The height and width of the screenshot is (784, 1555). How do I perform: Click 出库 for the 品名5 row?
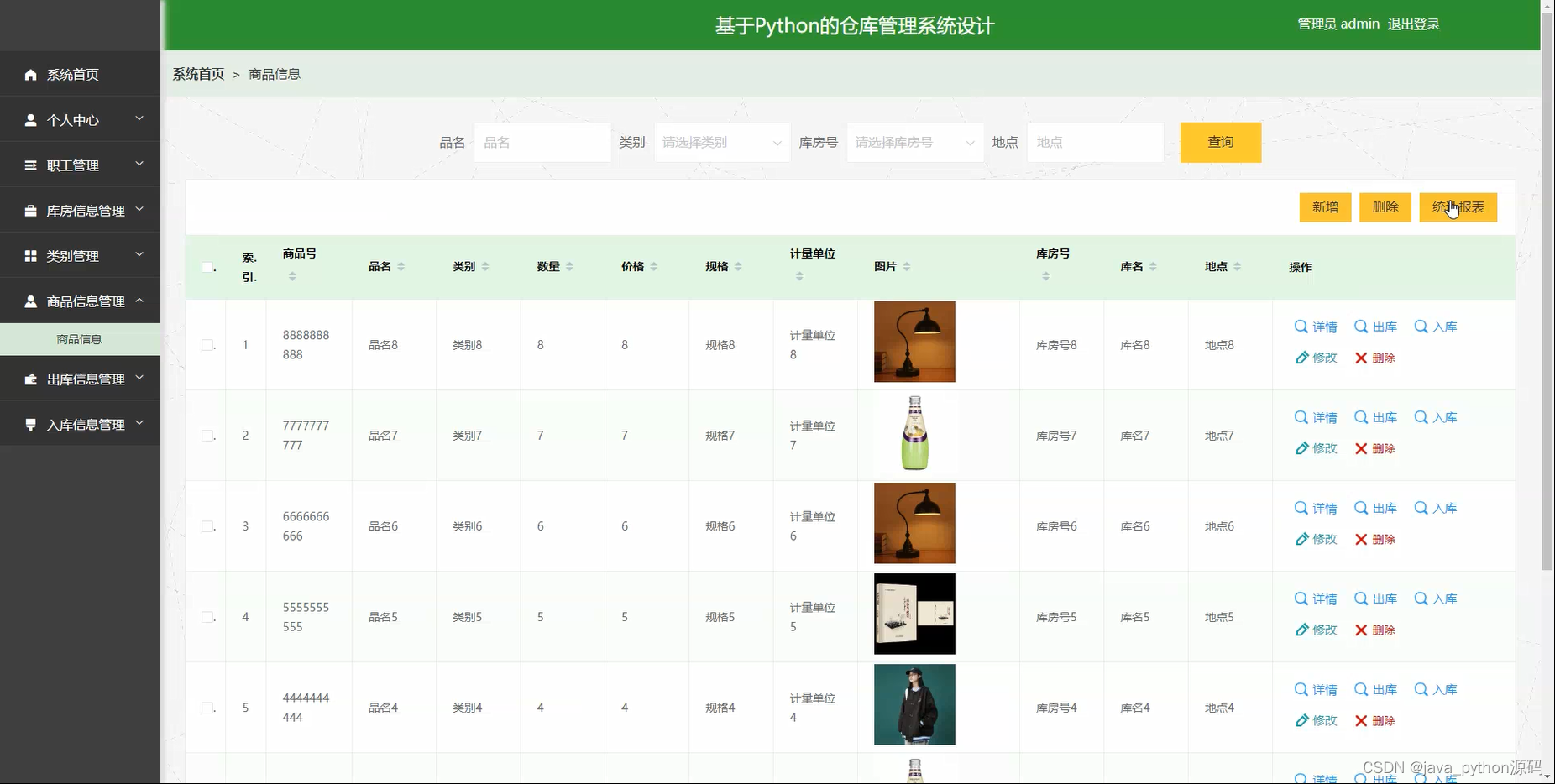pos(1376,598)
